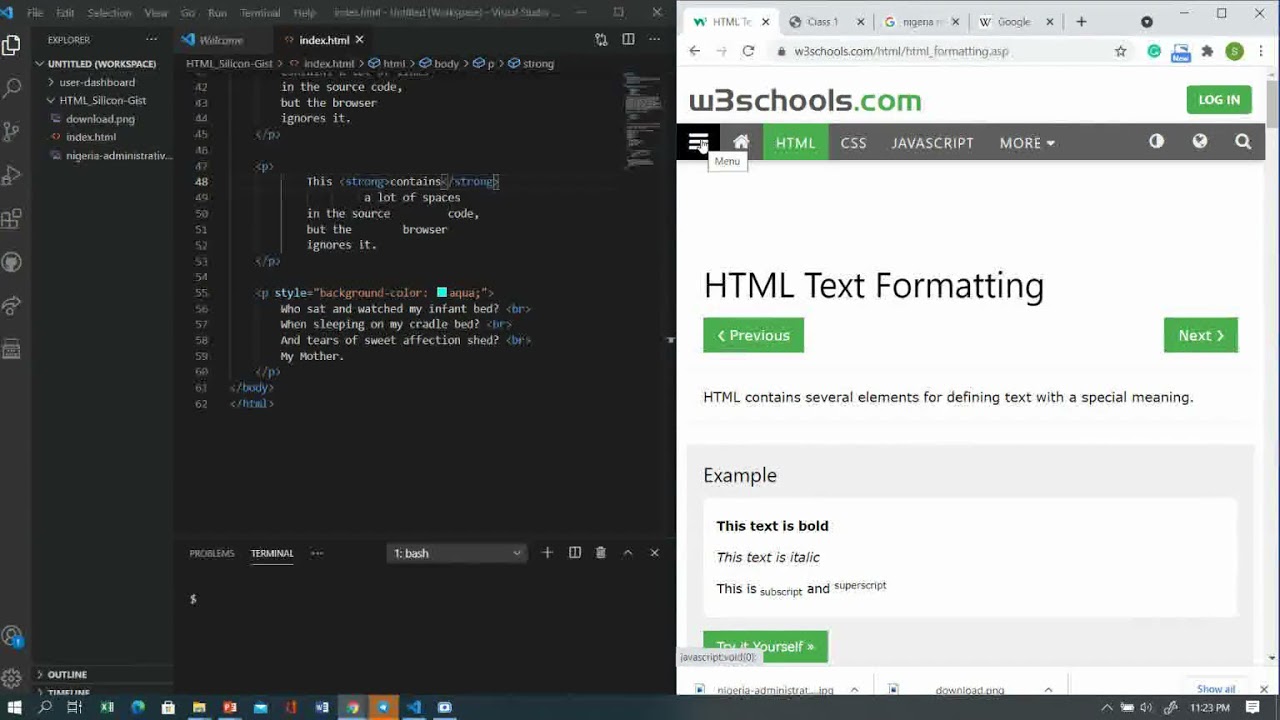
Task: Open the bash terminal selector dropdown
Action: coord(456,553)
